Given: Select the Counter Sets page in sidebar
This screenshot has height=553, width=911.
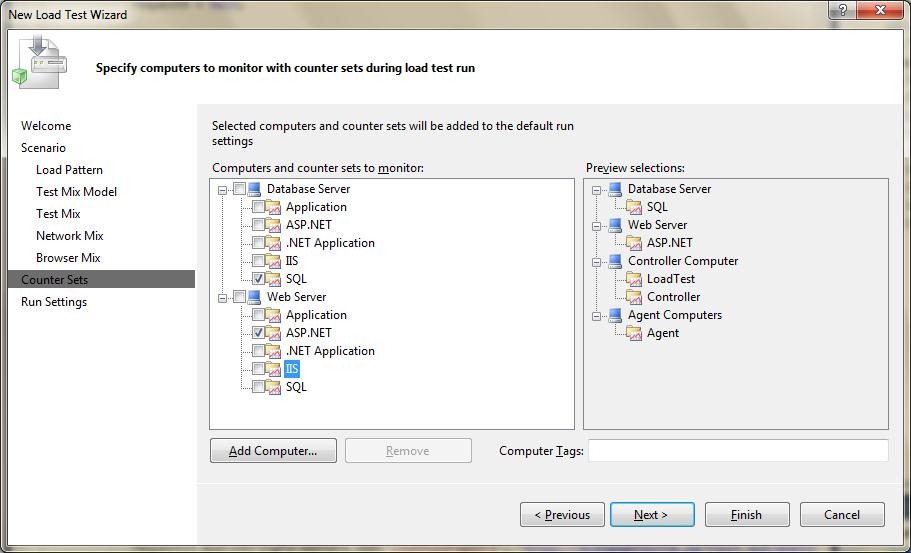Looking at the screenshot, I should [x=101, y=280].
